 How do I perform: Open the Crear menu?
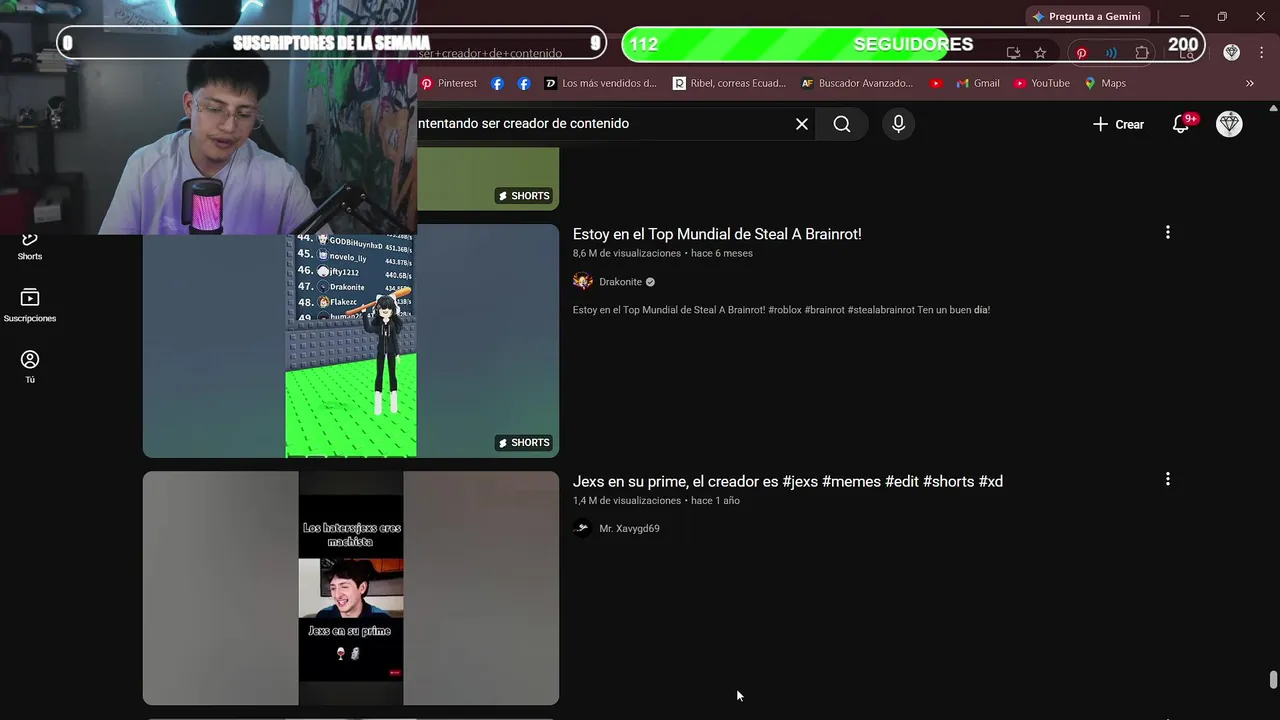(1118, 124)
